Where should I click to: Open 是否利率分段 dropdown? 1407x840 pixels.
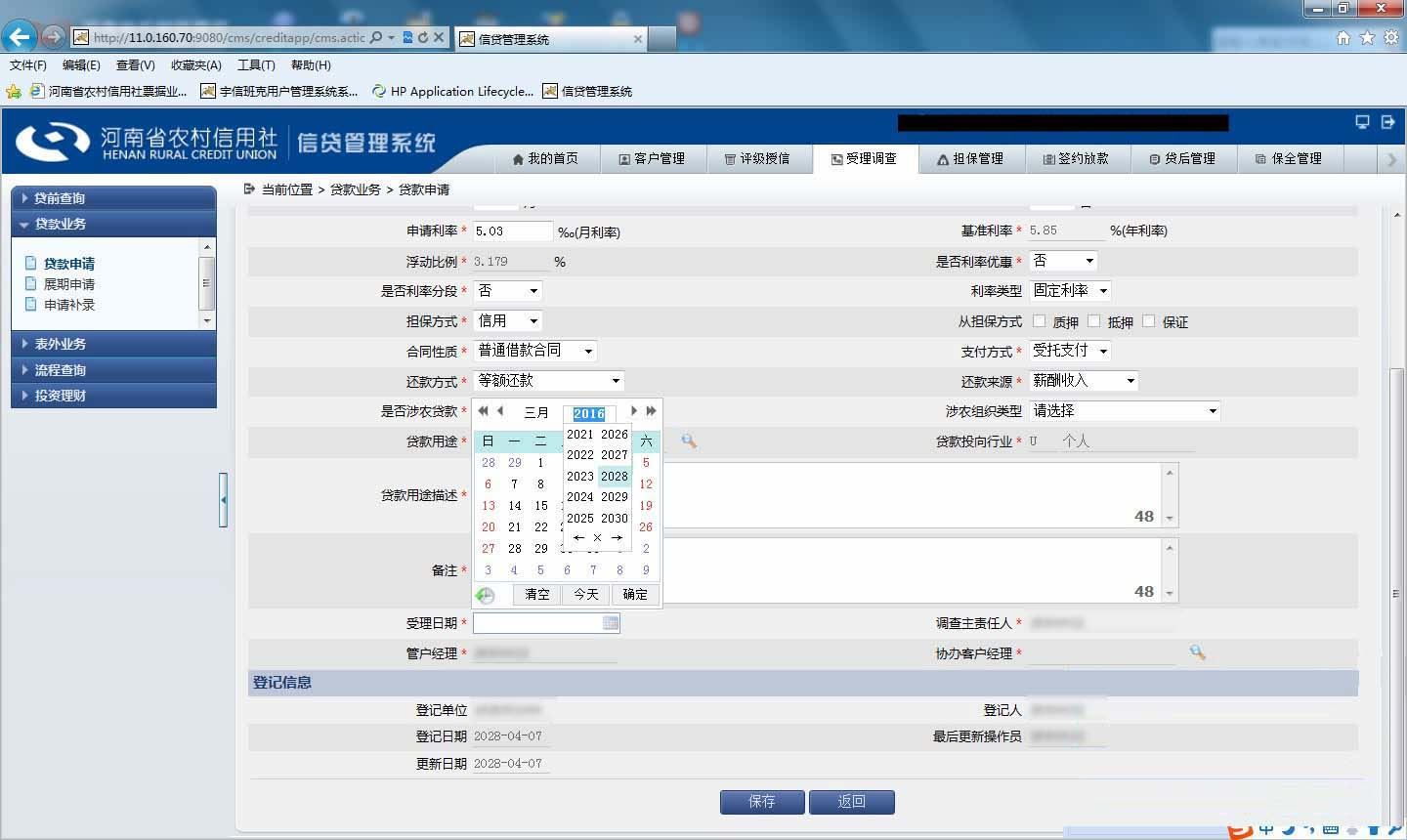coord(508,291)
